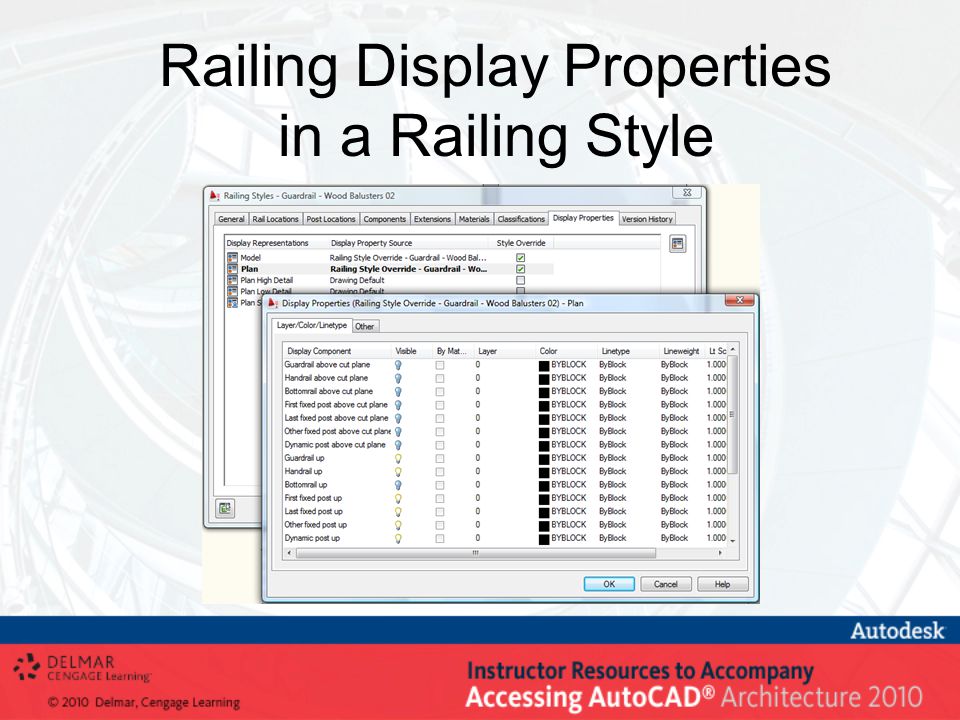Toggle visibility bulb for Last fixed post above cut plane
Screen dimensions: 960x720
click(398, 419)
